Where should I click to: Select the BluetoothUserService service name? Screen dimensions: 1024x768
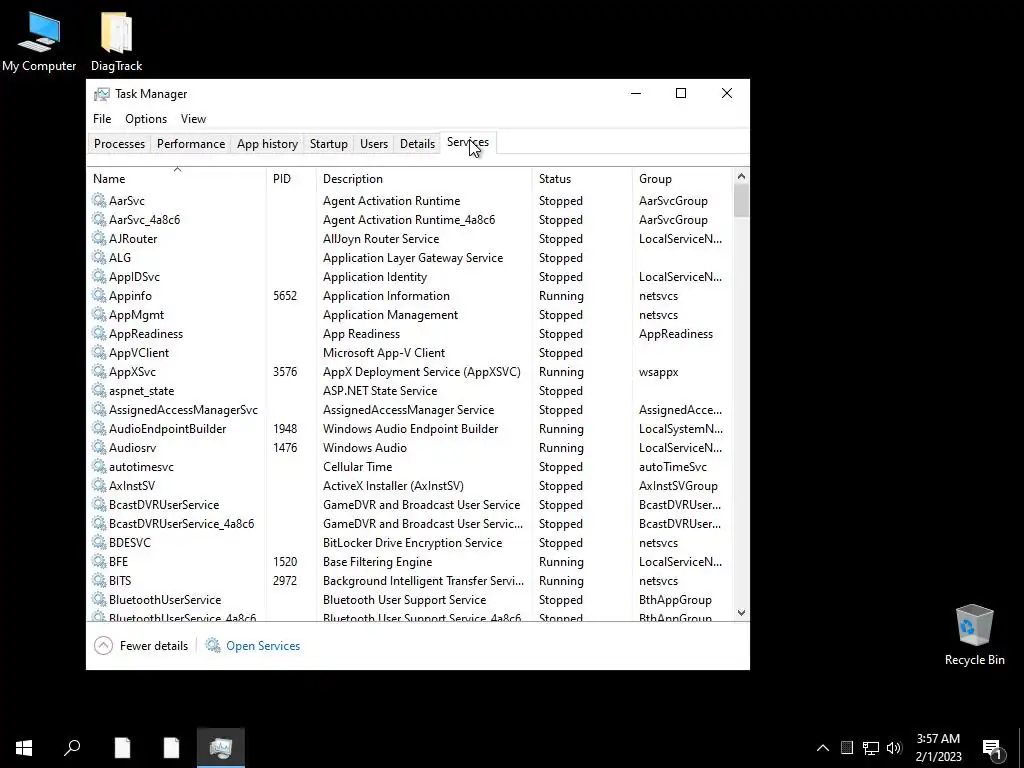point(165,600)
